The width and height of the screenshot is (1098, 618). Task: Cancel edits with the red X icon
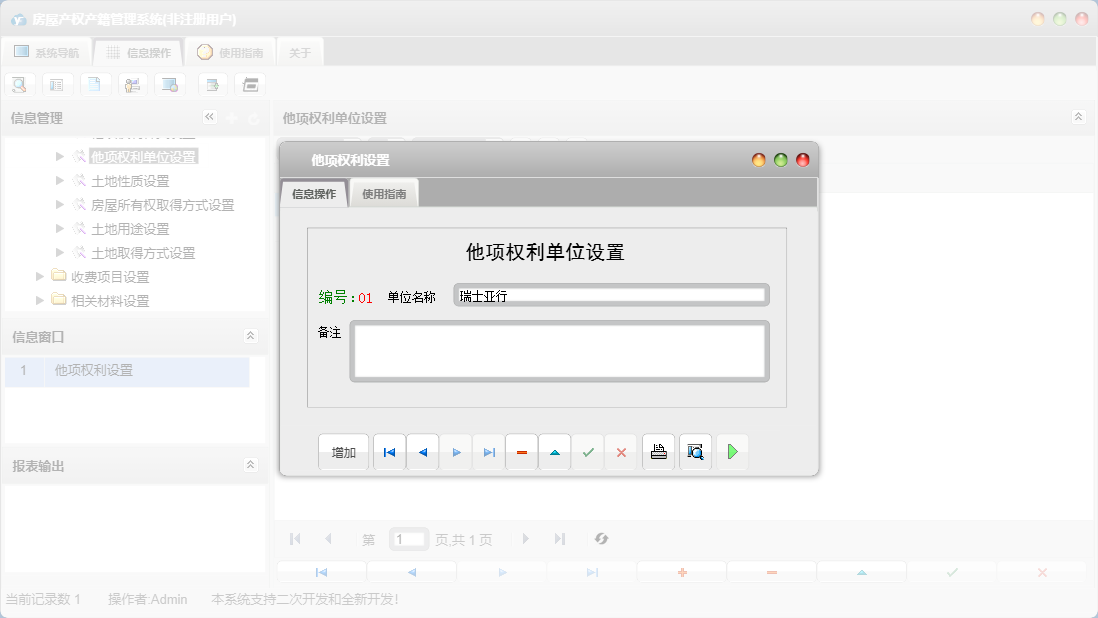click(621, 452)
